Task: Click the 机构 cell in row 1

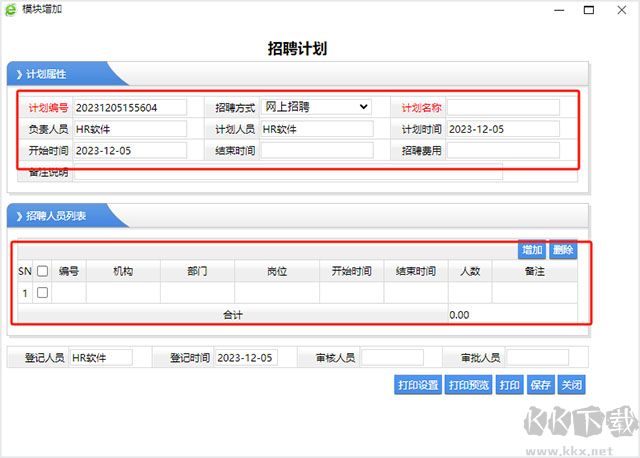Action: [123, 293]
